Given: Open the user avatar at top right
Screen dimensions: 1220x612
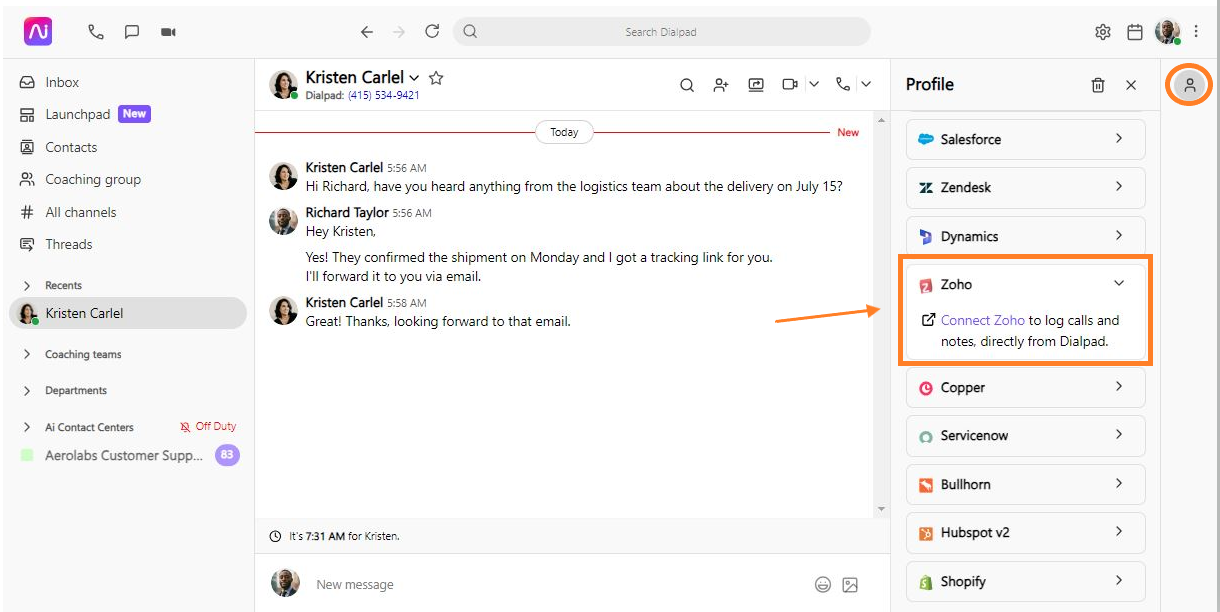Looking at the screenshot, I should pos(1168,32).
